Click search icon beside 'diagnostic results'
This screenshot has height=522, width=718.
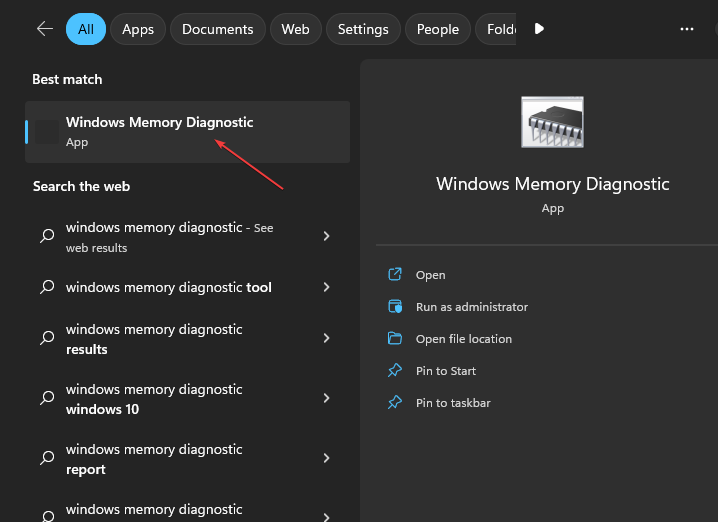point(47,338)
